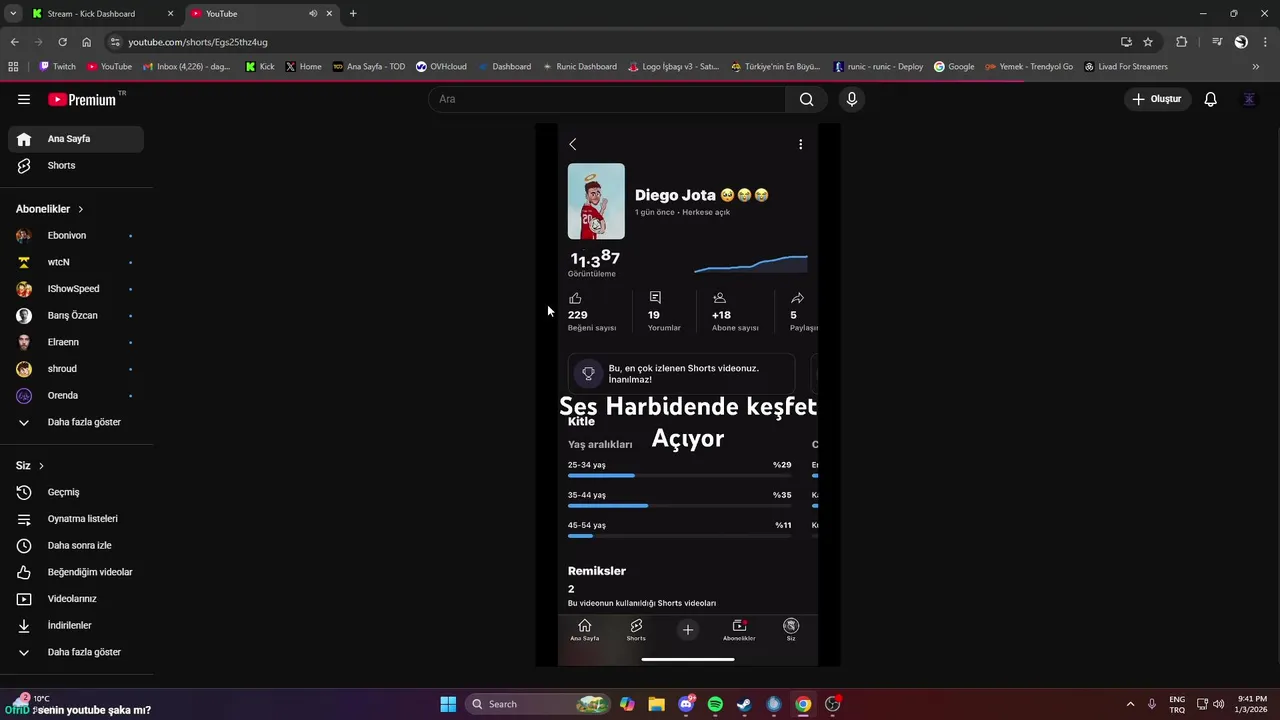Click the browser home button
Screen dimensions: 1280x720
coord(87,42)
